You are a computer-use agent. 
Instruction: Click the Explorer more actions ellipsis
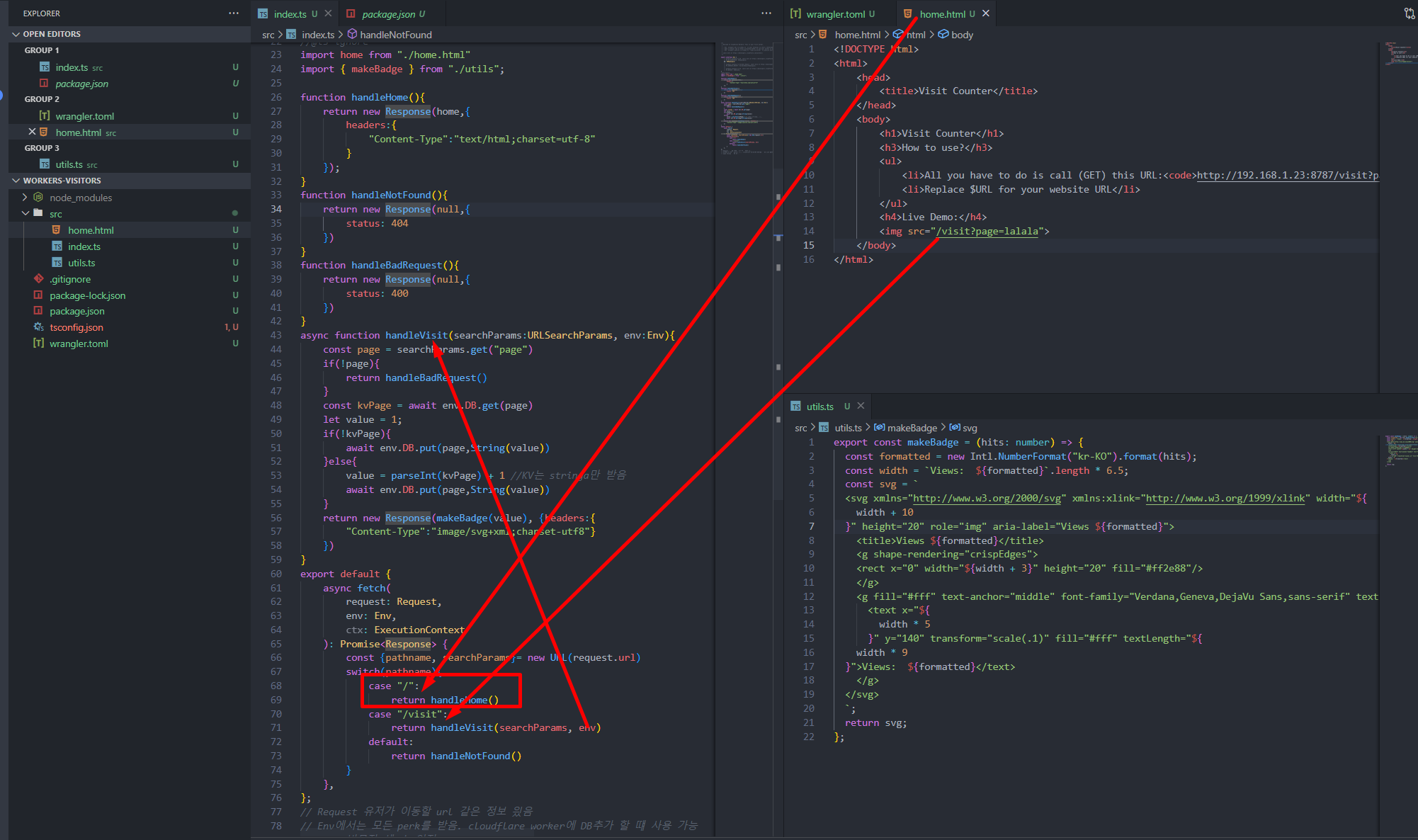point(234,13)
